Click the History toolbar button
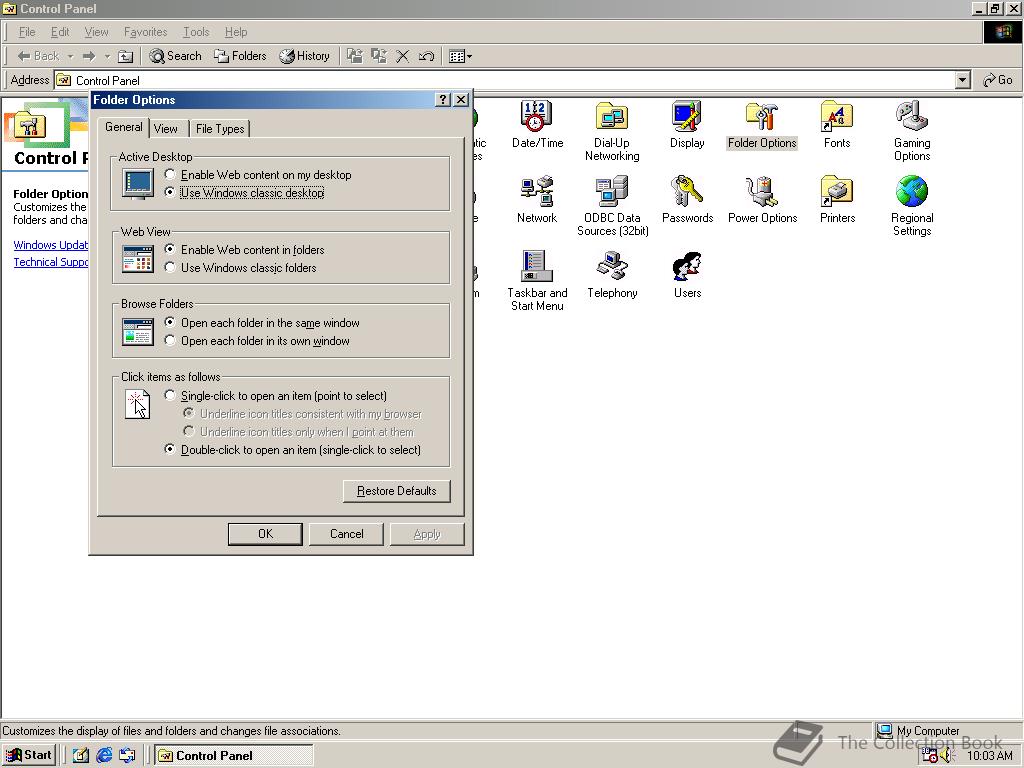1024x768 pixels. click(304, 56)
